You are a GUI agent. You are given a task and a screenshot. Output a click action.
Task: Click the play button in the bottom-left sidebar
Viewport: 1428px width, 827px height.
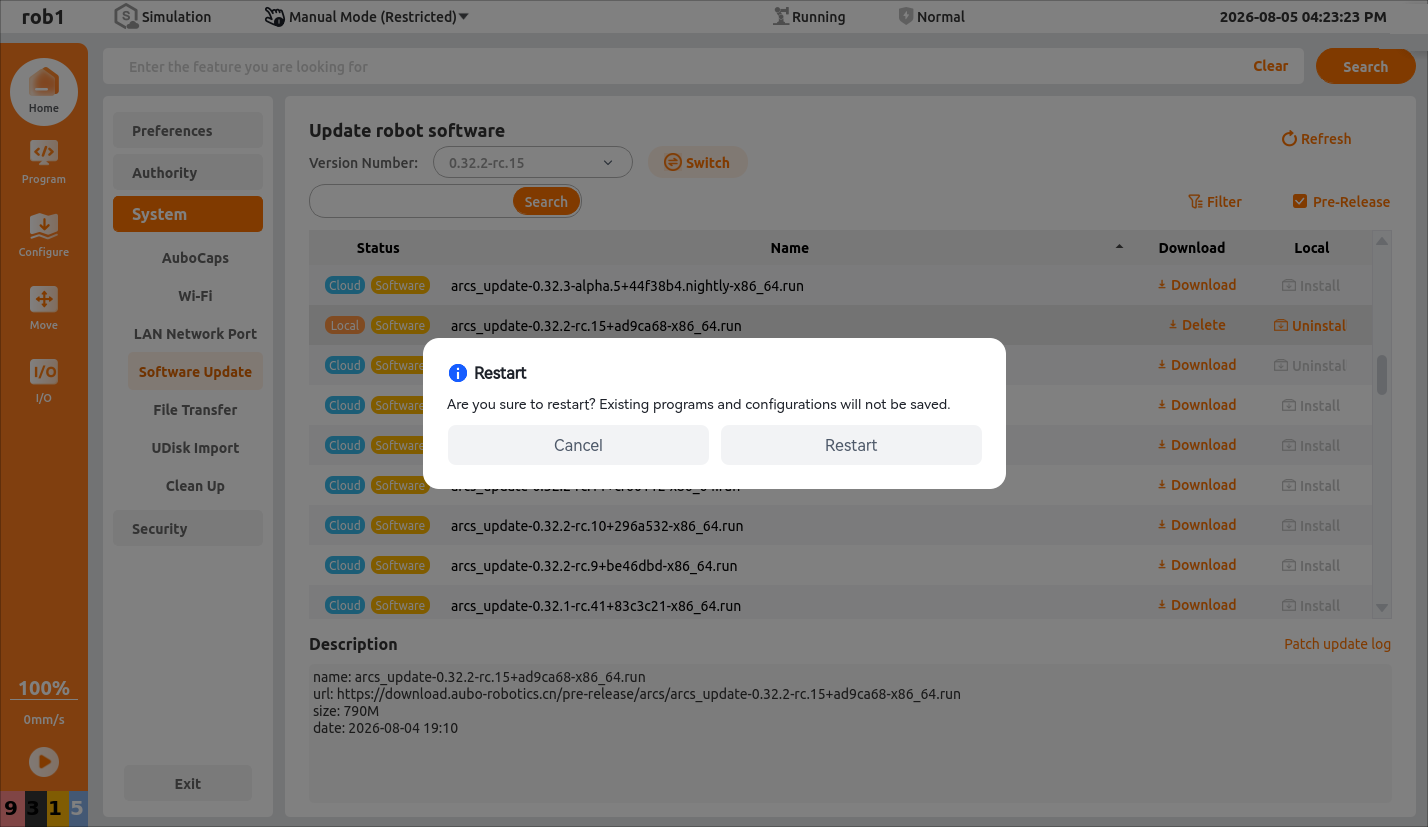pos(43,761)
